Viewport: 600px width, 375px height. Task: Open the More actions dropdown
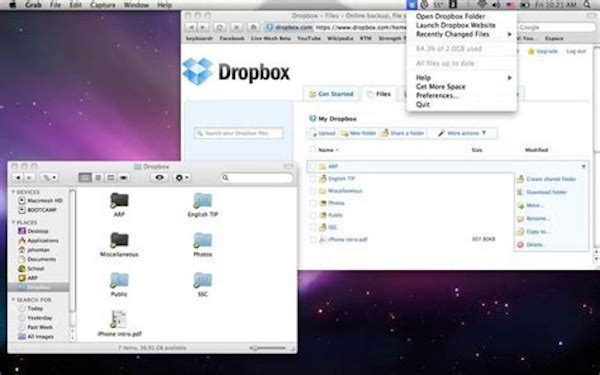(462, 133)
